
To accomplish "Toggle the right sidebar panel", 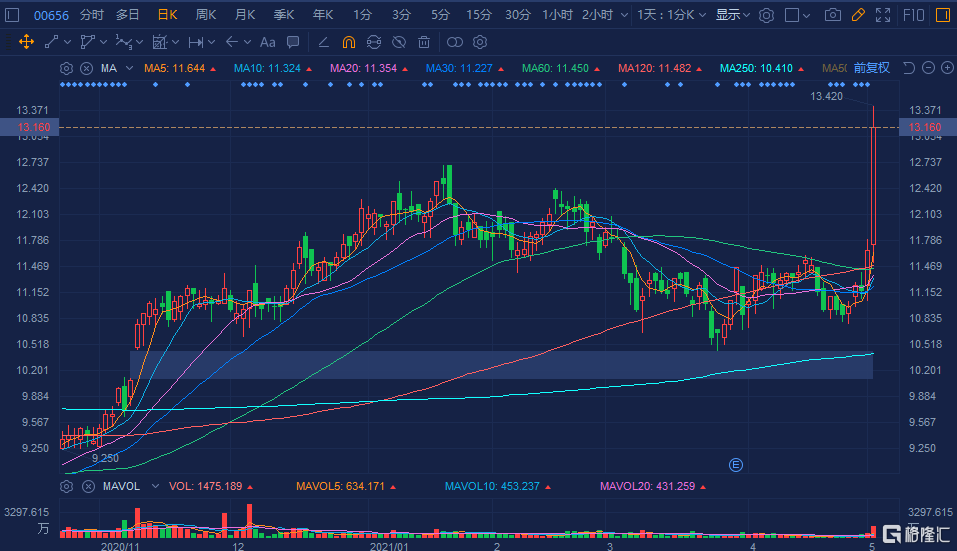I will pyautogui.click(x=942, y=15).
